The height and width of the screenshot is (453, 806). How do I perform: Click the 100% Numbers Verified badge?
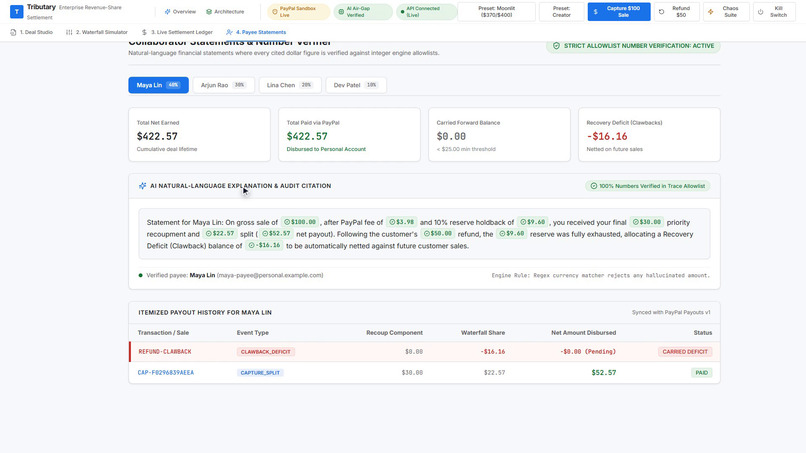648,186
